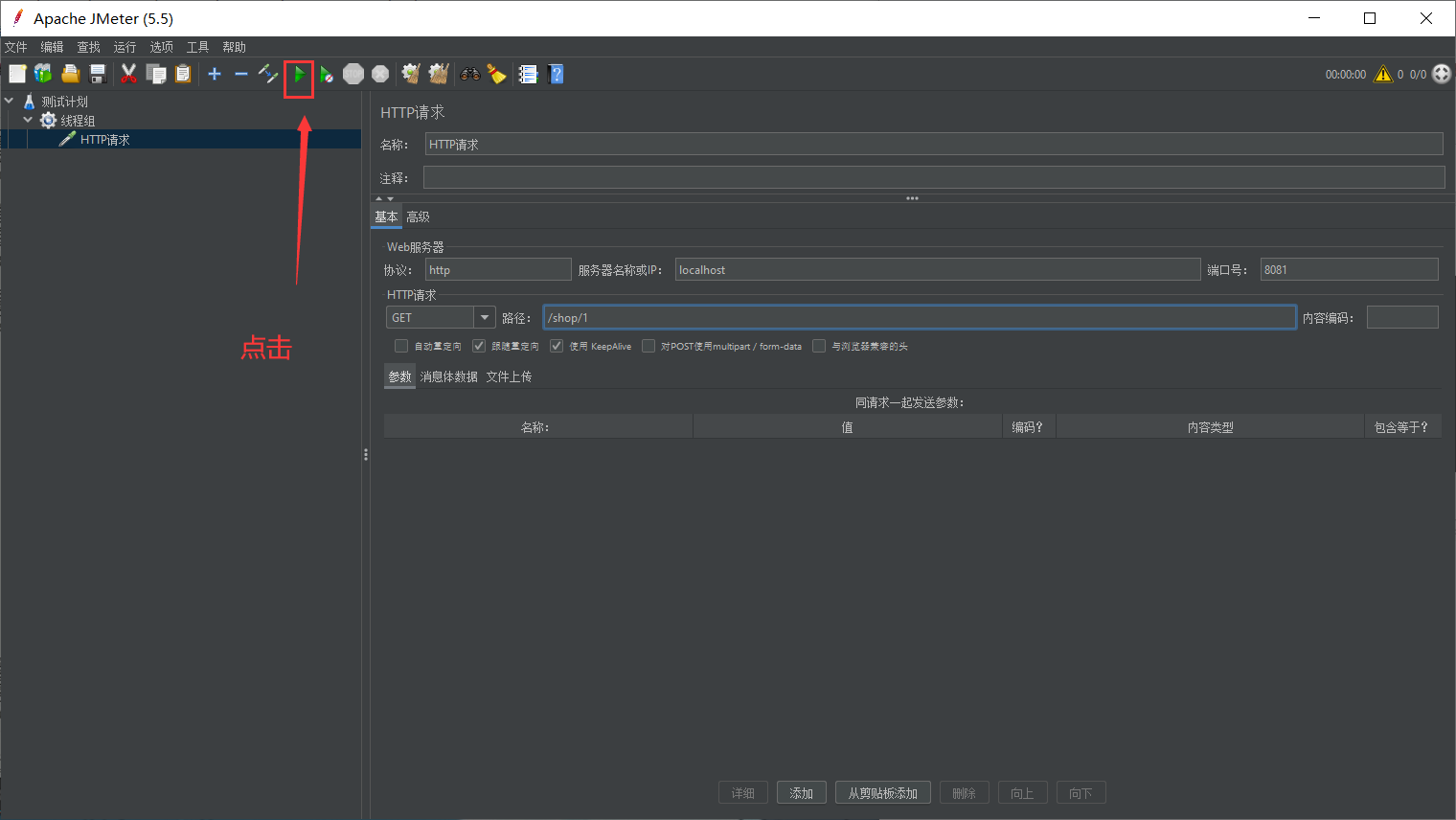The height and width of the screenshot is (820, 1456).
Task: Show log via warning triangle icon
Action: [1383, 74]
